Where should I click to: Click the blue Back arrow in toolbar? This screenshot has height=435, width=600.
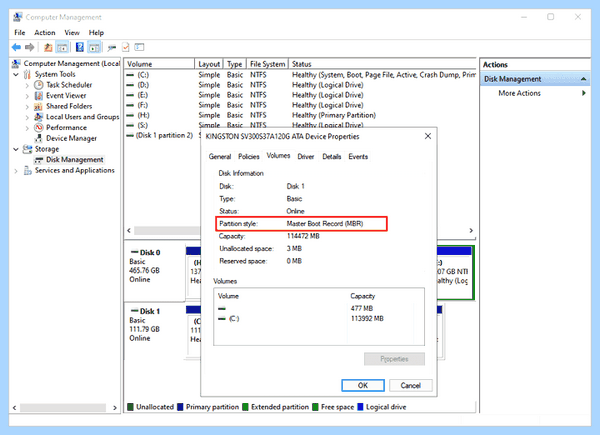pos(16,47)
